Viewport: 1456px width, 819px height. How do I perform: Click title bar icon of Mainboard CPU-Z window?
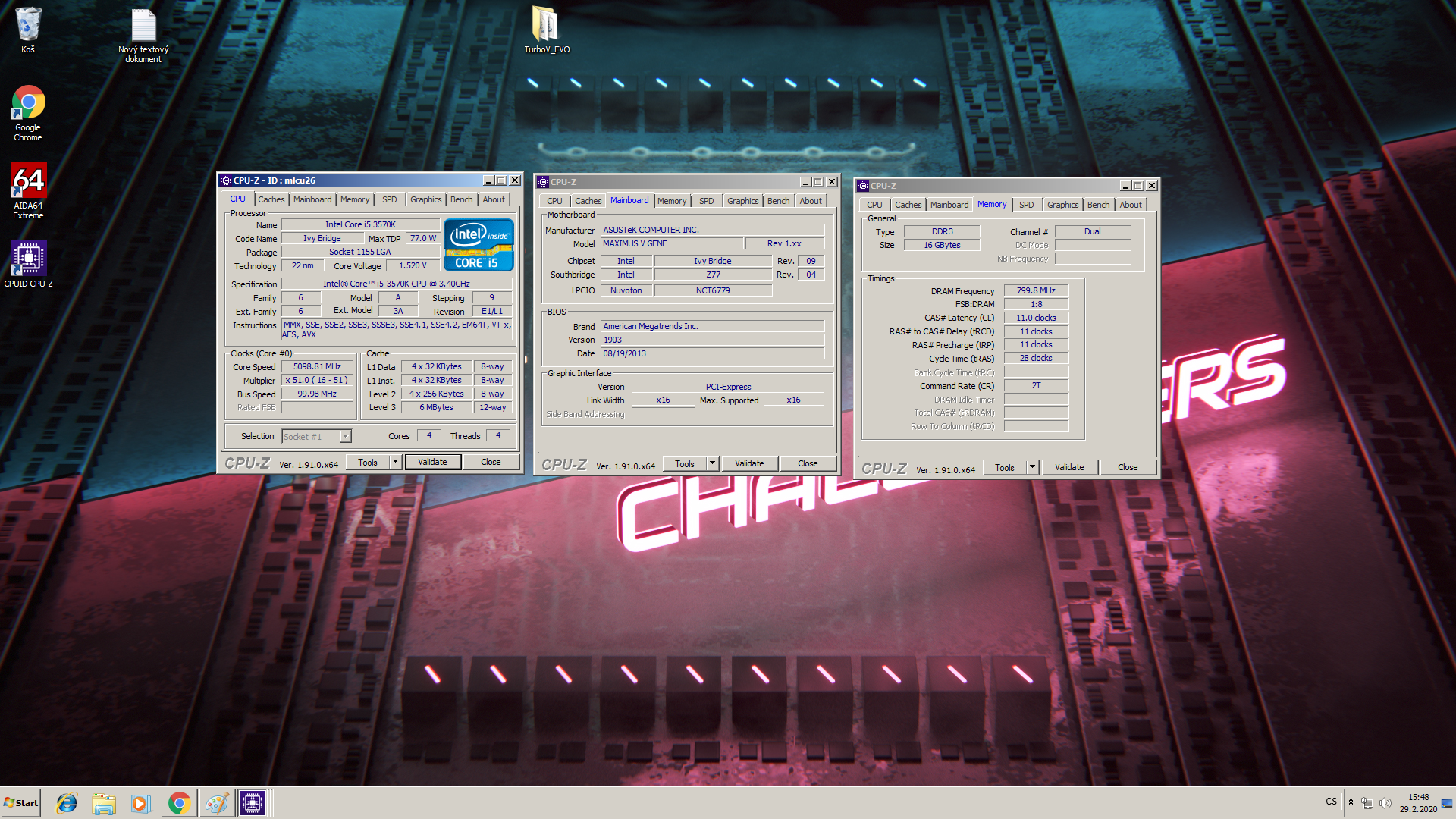[x=543, y=182]
